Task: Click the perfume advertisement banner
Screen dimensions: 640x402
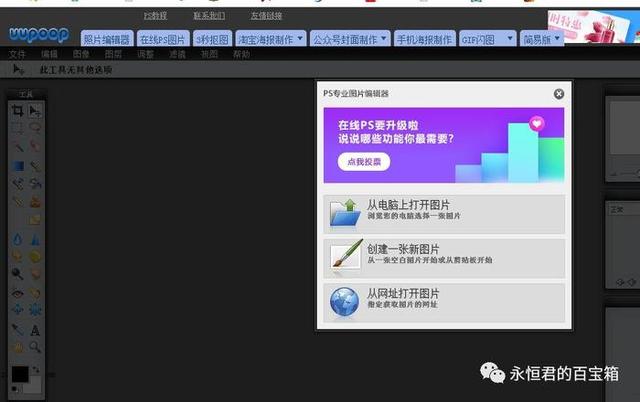Action: pyautogui.click(x=594, y=27)
